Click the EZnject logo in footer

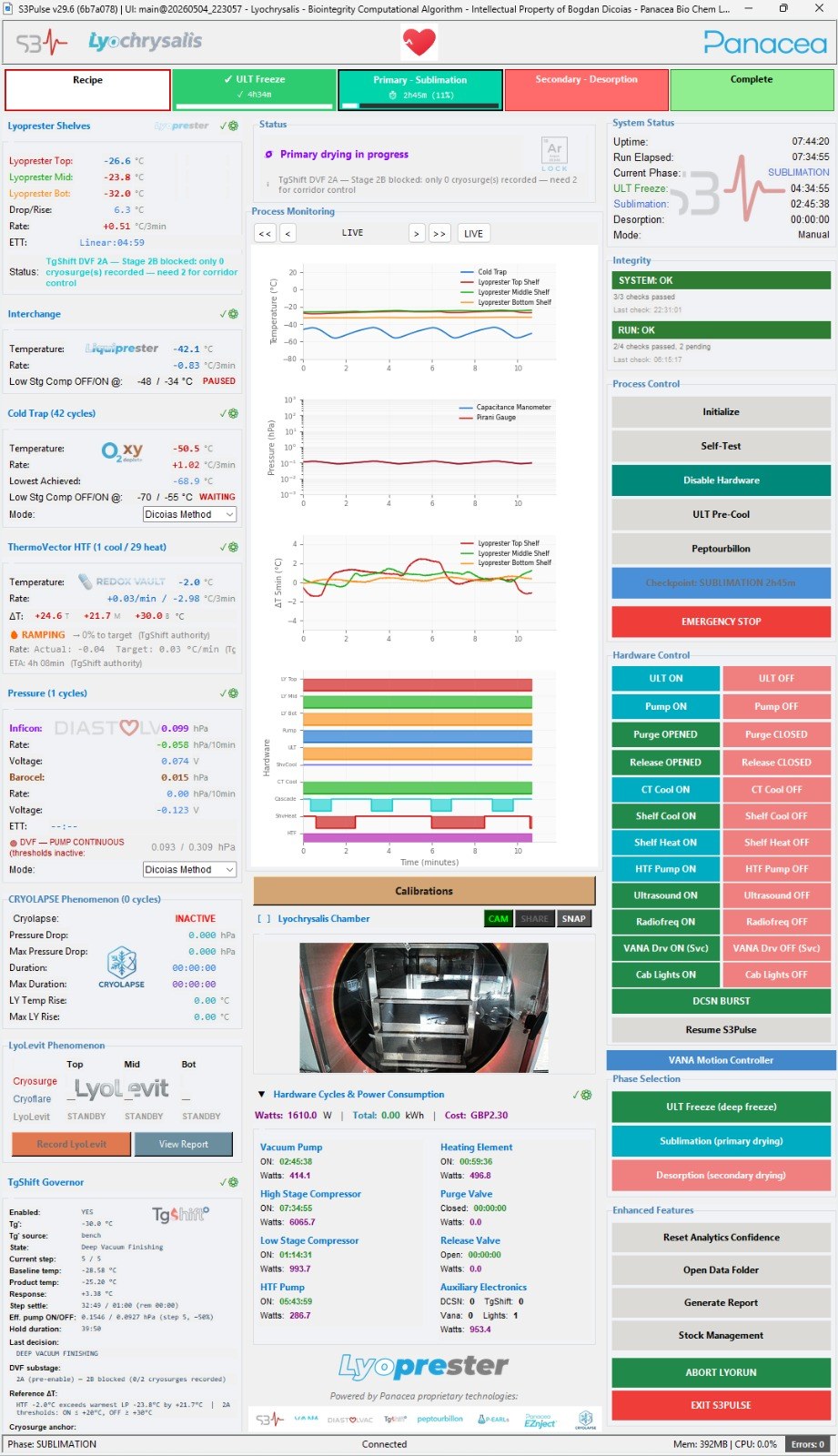pyautogui.click(x=539, y=1420)
